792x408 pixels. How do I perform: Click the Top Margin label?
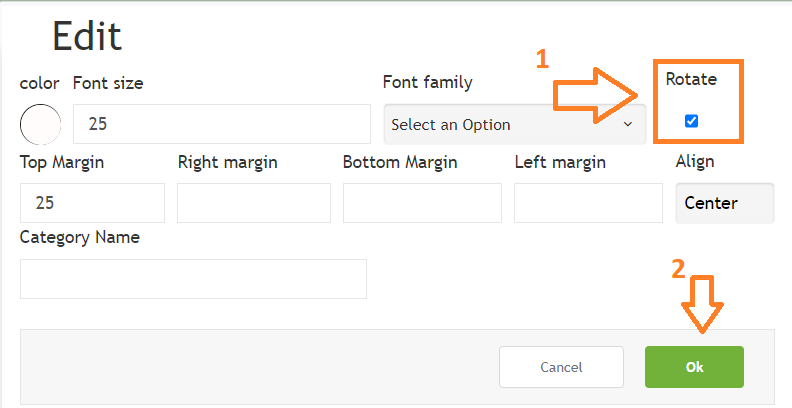click(62, 163)
